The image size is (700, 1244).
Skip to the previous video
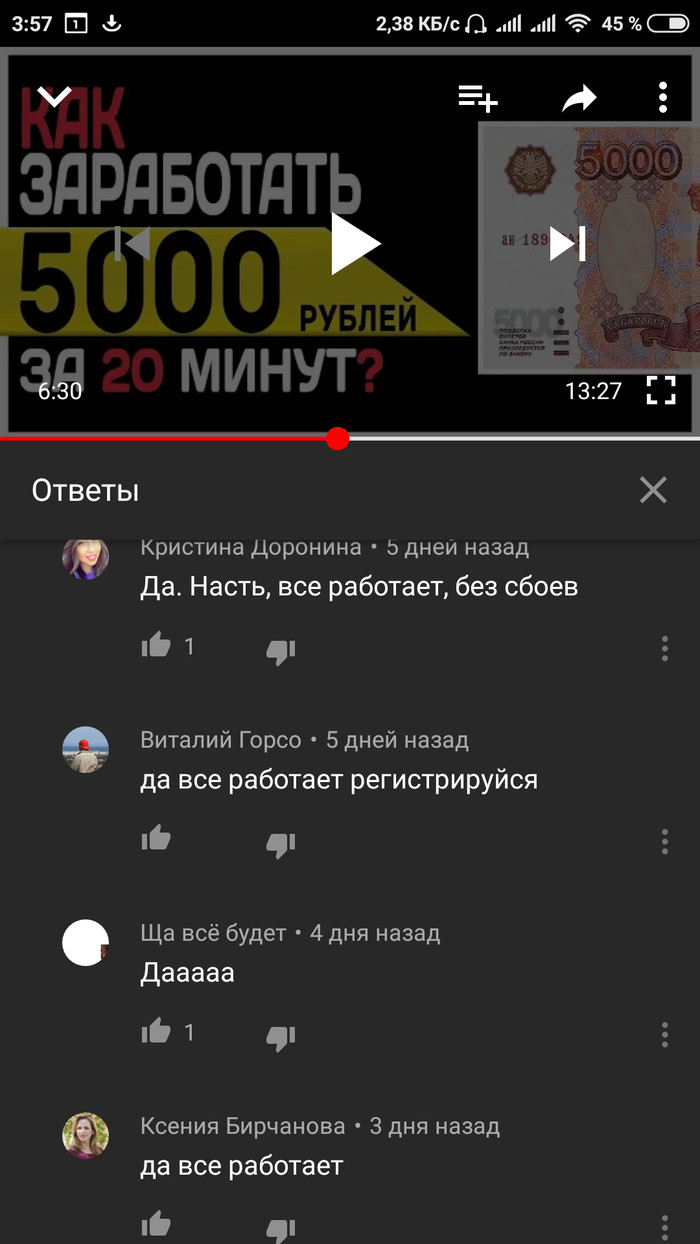(x=131, y=243)
